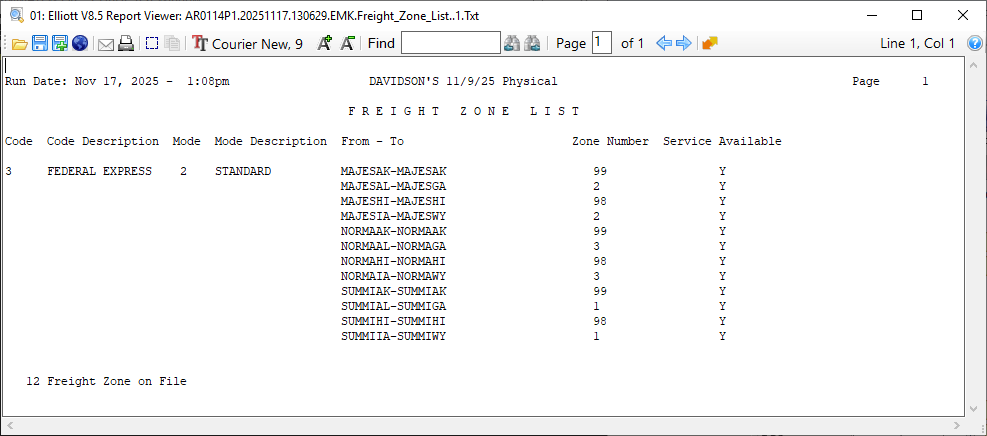Click the Select All dashed-box icon
Screen dimensions: 987x436
click(152, 43)
